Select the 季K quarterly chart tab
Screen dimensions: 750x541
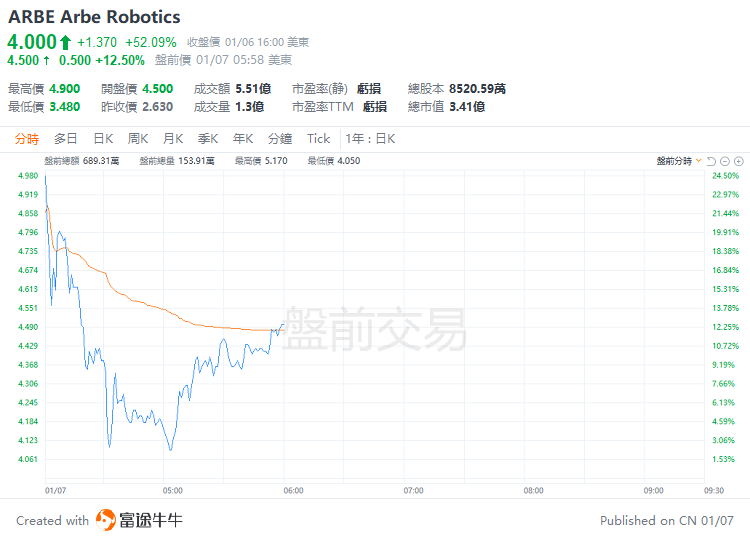coord(208,139)
